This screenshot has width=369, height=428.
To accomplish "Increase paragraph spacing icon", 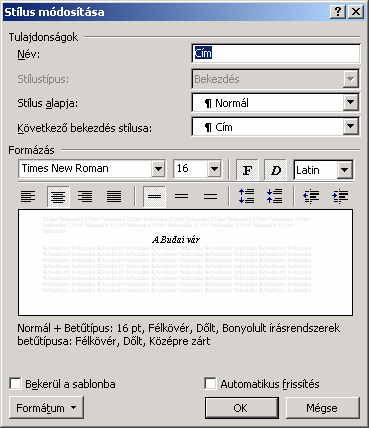I will [247, 196].
